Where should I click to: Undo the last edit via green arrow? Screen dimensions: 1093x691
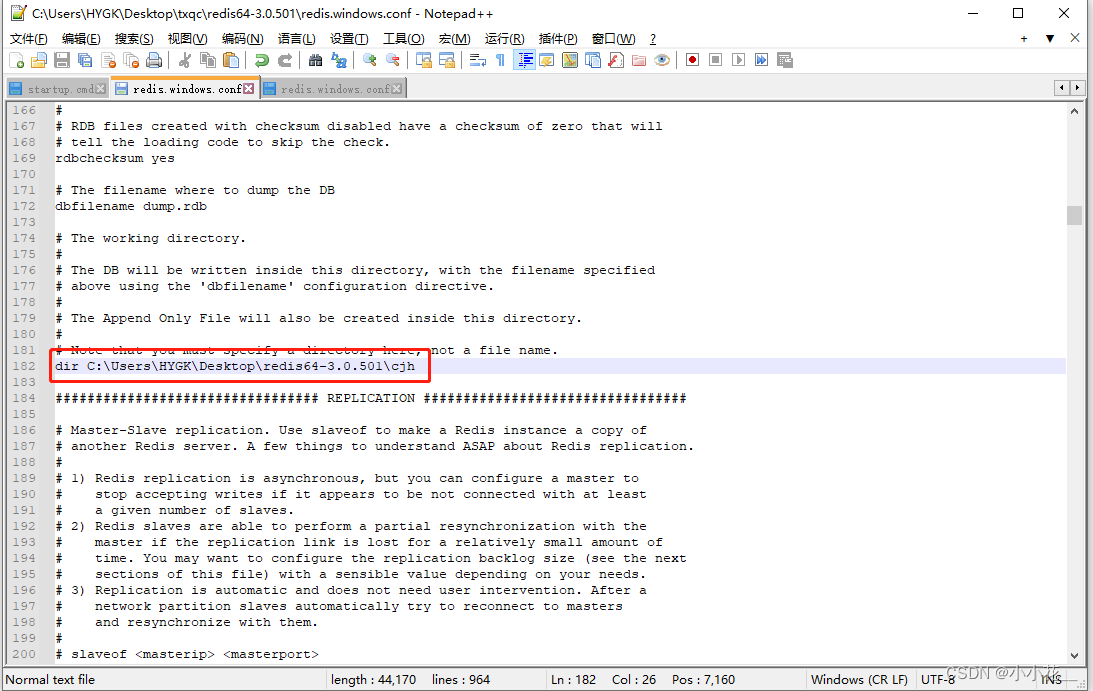261,60
